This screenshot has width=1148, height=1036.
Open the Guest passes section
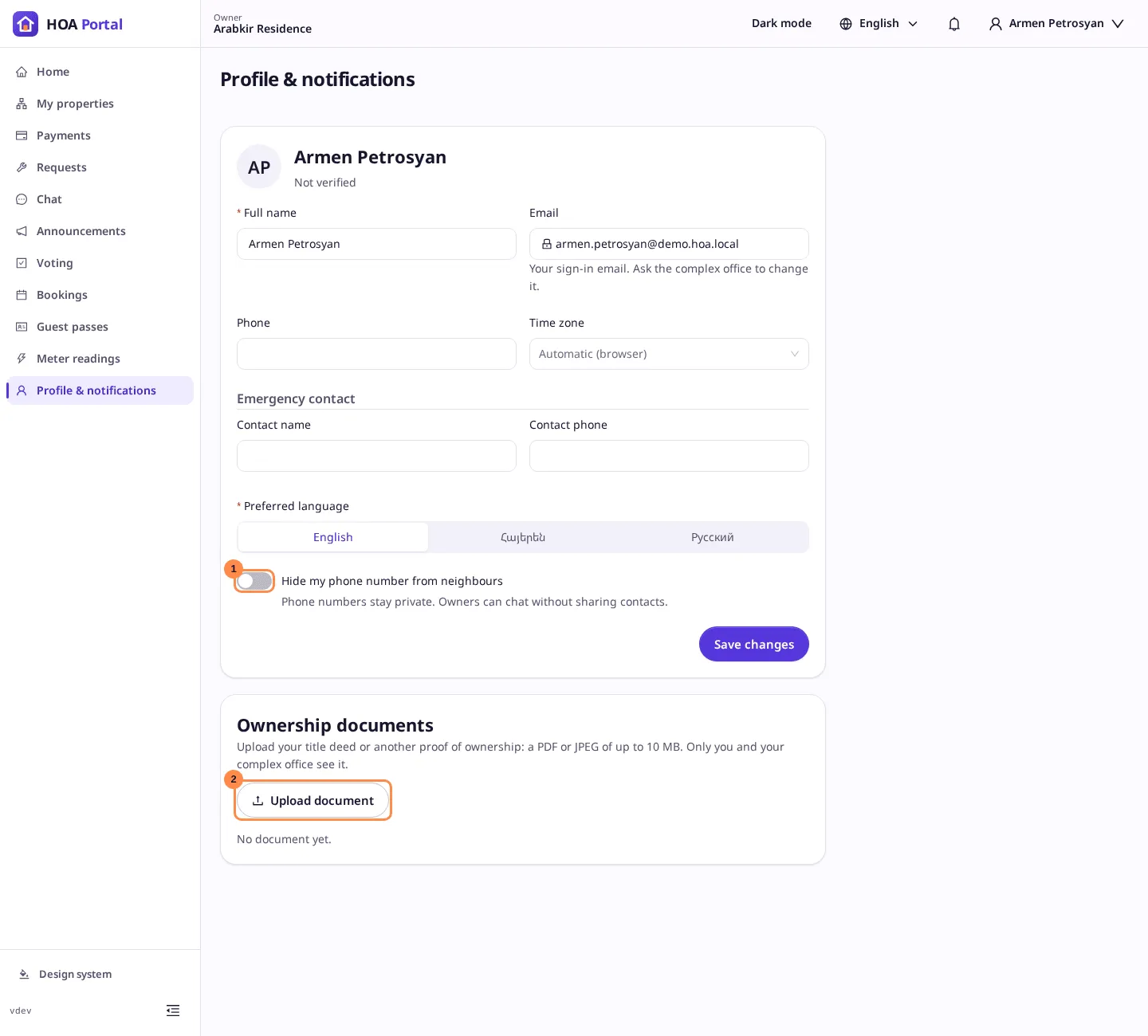[100, 327]
